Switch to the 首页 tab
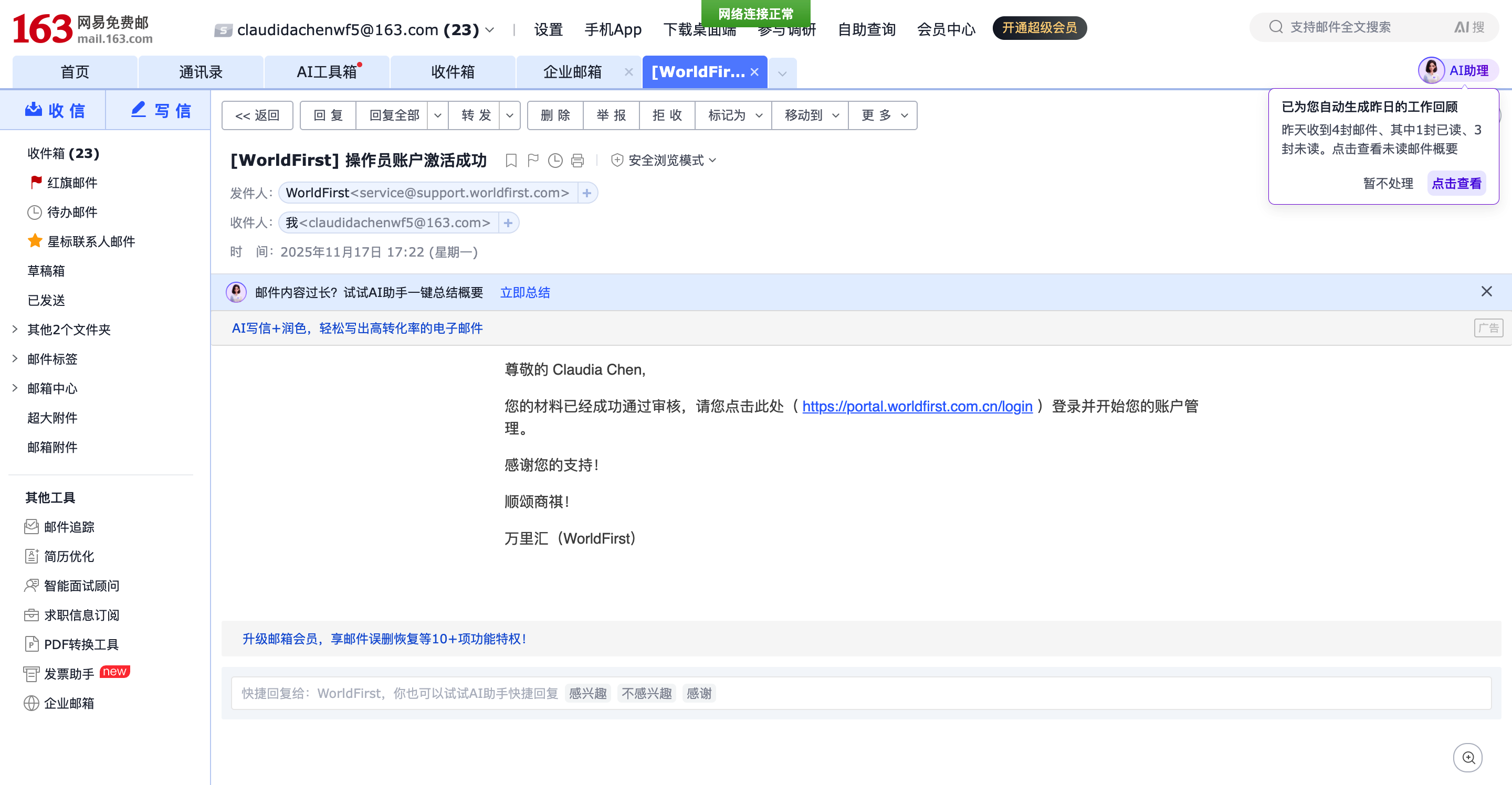 [75, 71]
